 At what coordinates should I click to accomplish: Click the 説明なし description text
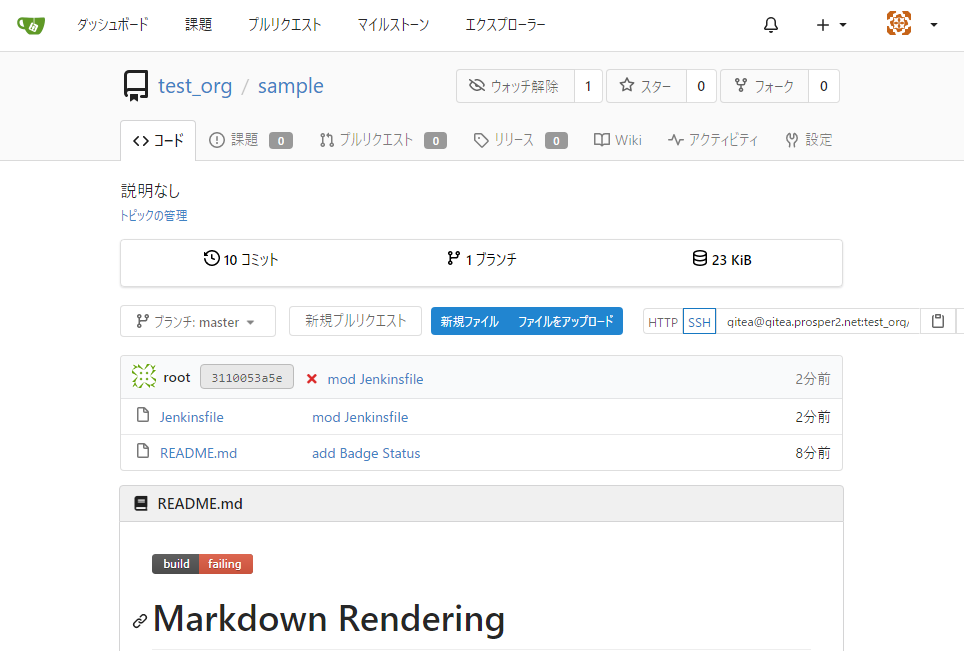pos(151,191)
